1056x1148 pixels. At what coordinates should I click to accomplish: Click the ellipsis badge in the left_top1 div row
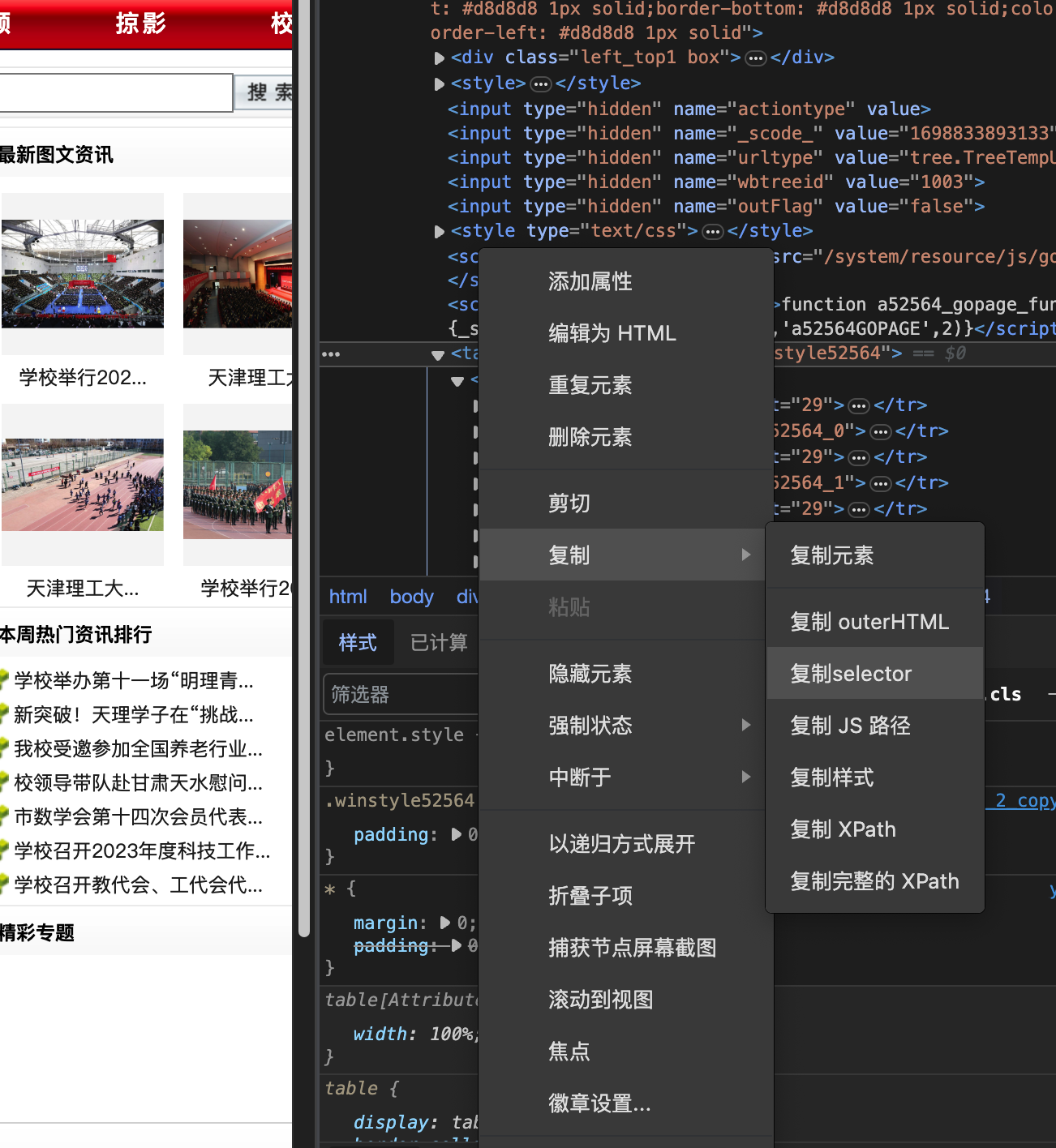pyautogui.click(x=755, y=58)
